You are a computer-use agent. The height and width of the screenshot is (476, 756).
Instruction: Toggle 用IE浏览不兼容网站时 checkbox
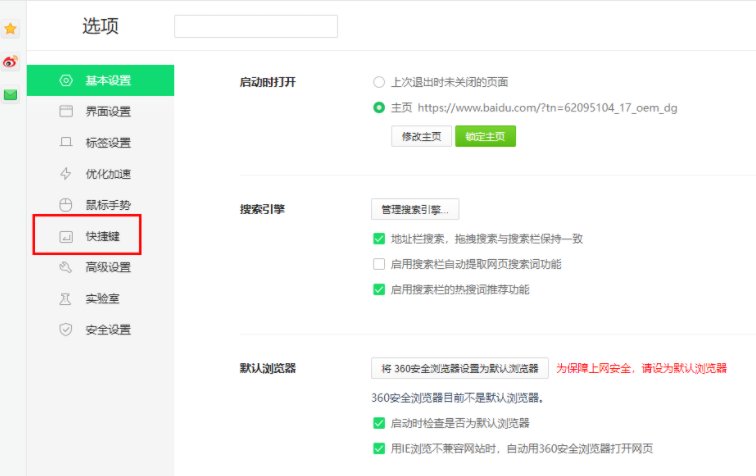point(379,449)
